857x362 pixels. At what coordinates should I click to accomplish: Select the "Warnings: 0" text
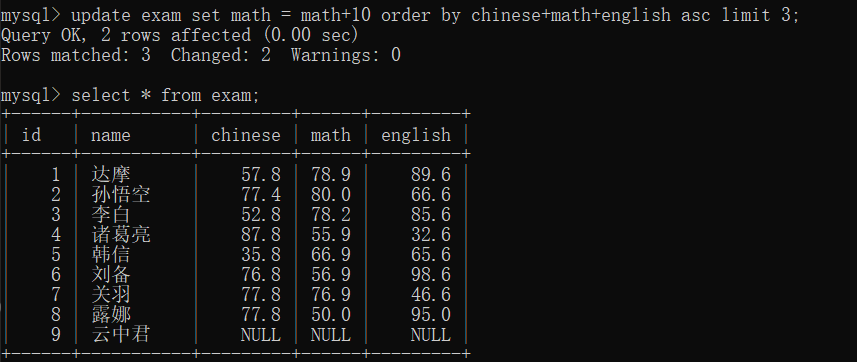coord(345,55)
